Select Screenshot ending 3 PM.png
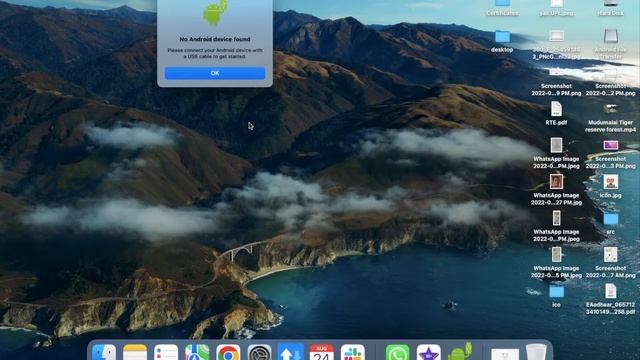 tap(611, 145)
